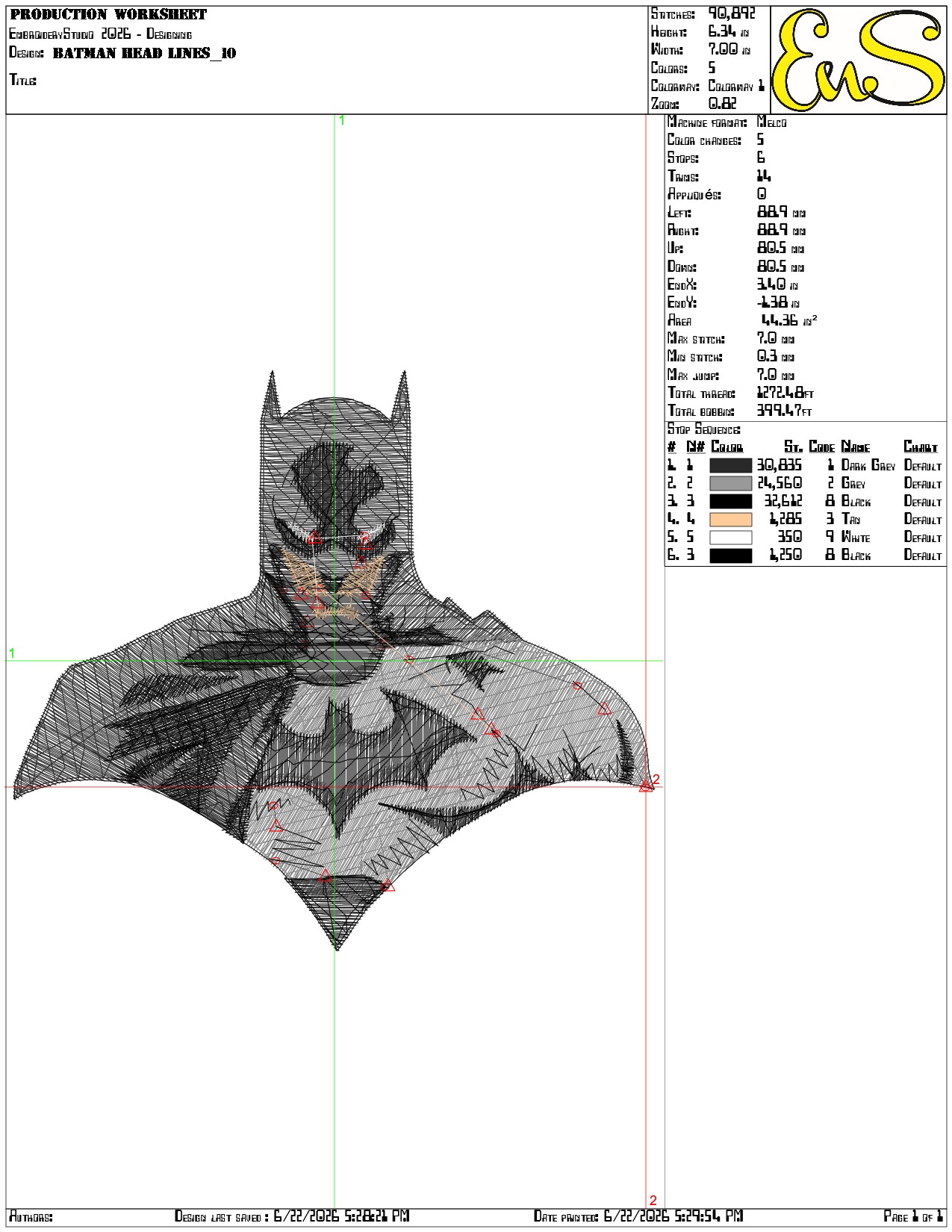The width and height of the screenshot is (952, 1232).
Task: Click the total thread value '1272.48ft'
Action: click(785, 393)
